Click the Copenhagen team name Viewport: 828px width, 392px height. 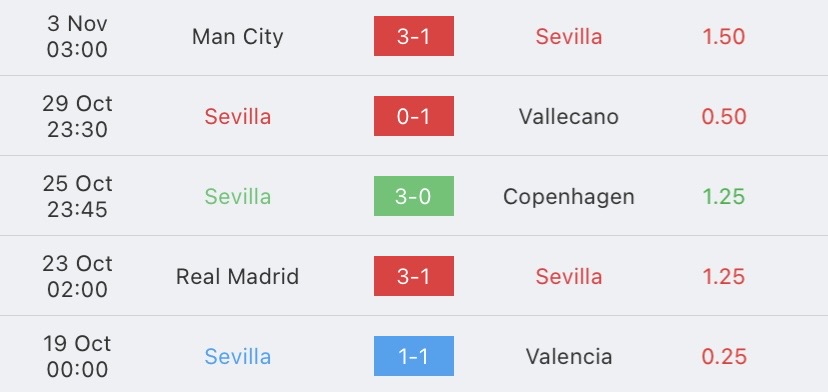click(569, 197)
